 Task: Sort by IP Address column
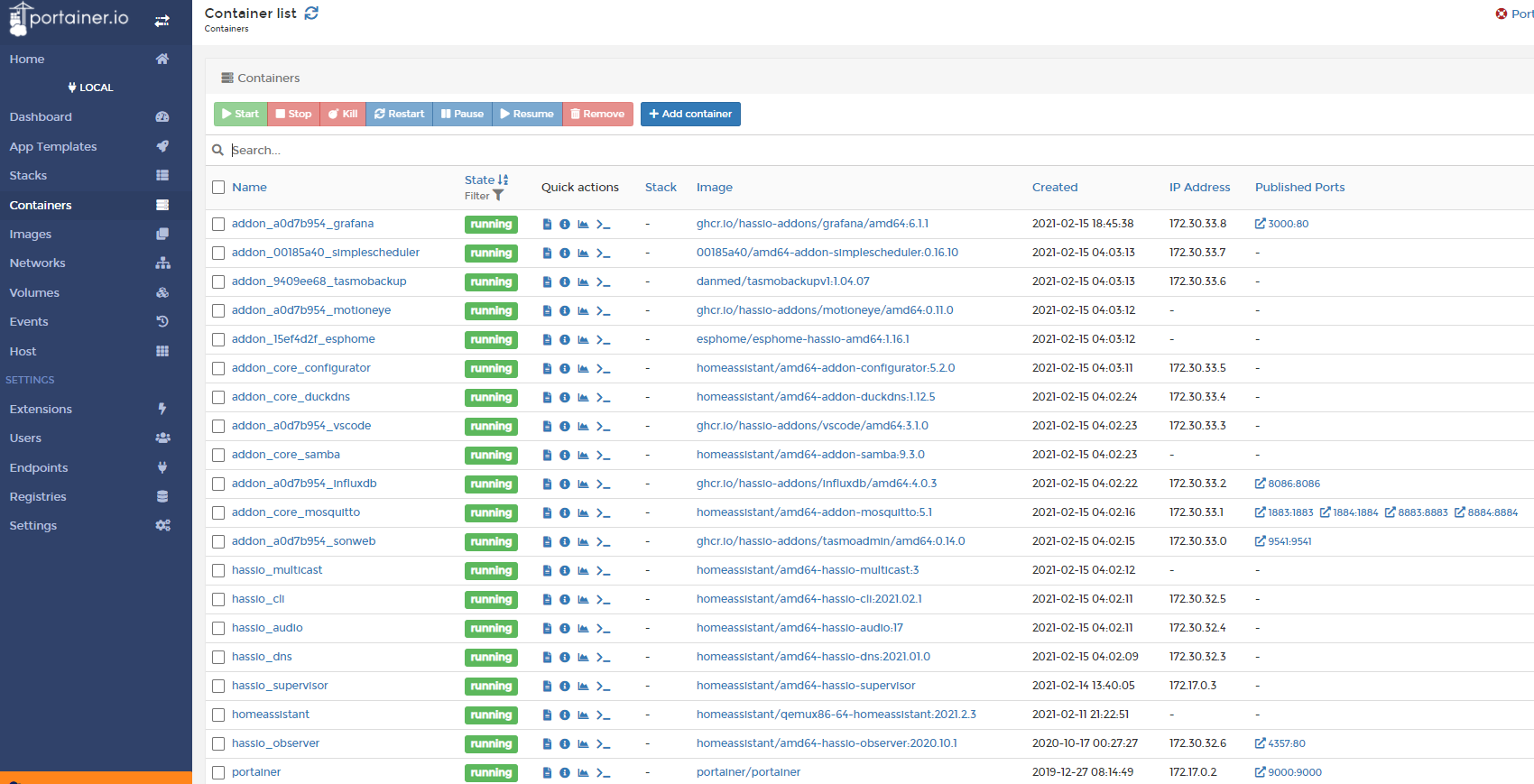[1199, 188]
